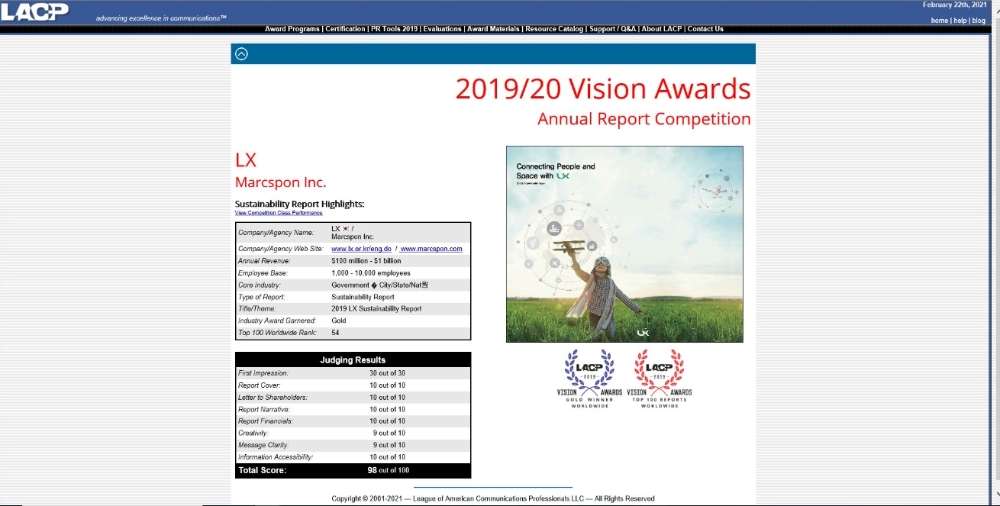The width and height of the screenshot is (1000, 506).
Task: Select Sustainability Report Highlights heading
Action: pos(300,204)
